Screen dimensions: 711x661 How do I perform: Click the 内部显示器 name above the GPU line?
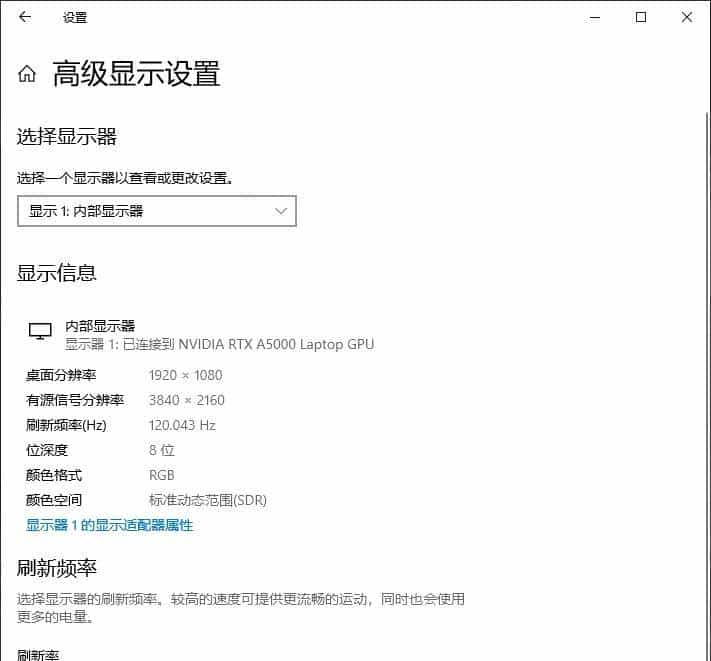pos(100,326)
